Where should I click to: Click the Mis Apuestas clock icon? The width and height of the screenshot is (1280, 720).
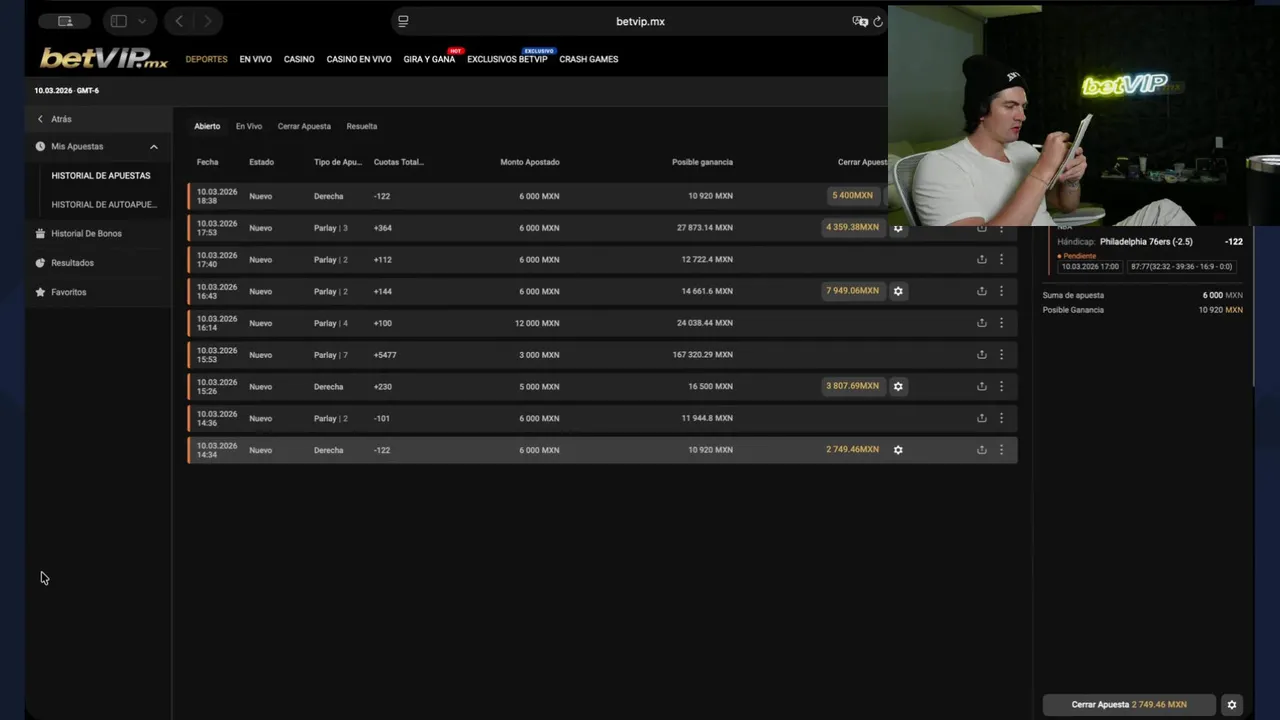pyautogui.click(x=40, y=146)
